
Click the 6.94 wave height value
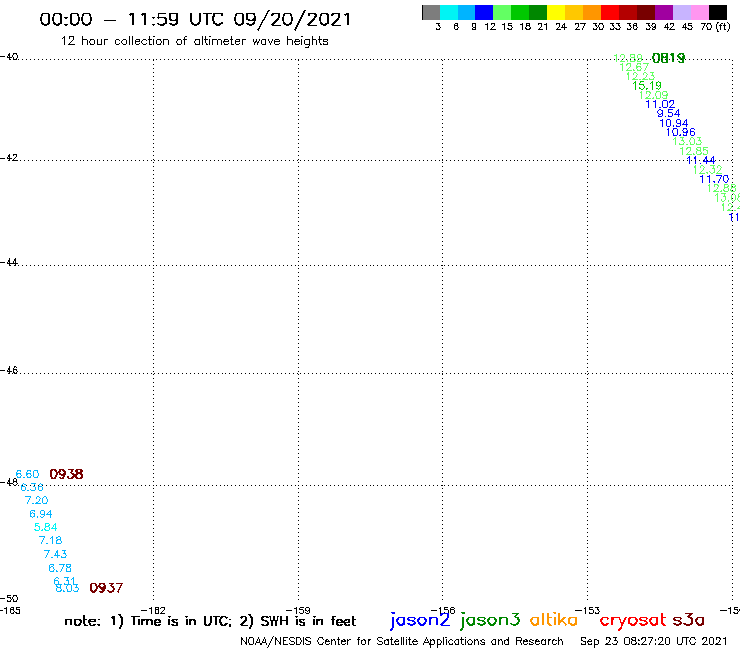point(41,514)
